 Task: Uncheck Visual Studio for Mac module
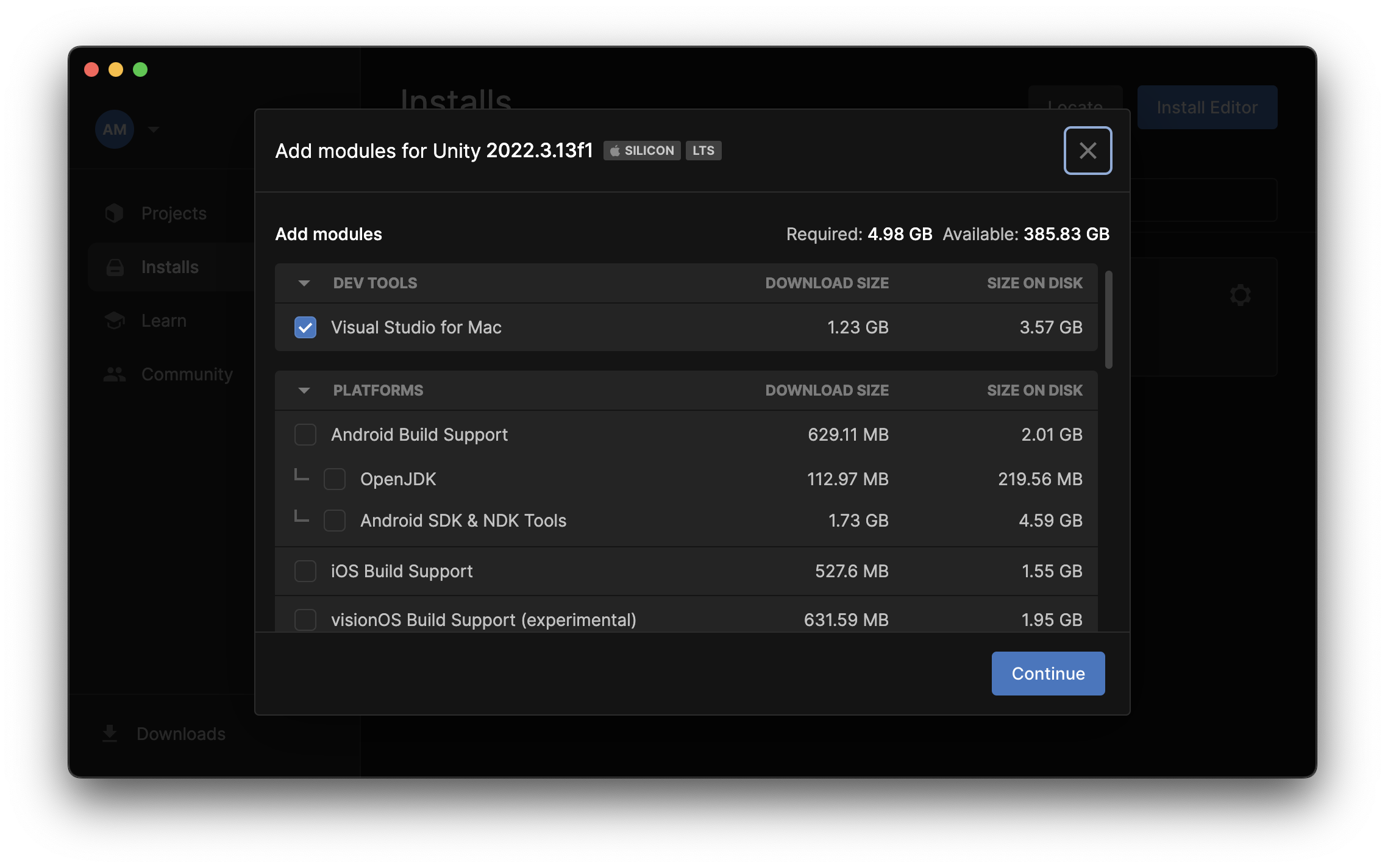tap(305, 327)
